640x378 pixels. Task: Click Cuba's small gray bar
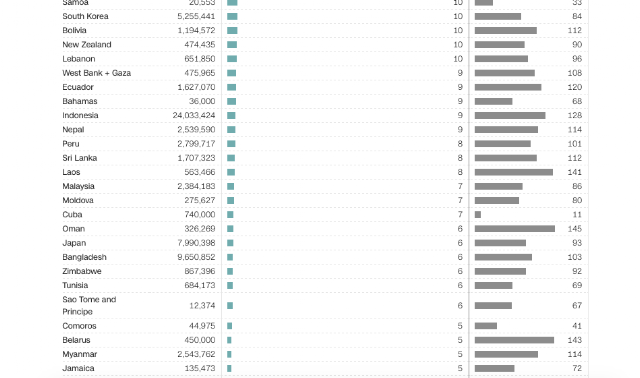click(478, 215)
